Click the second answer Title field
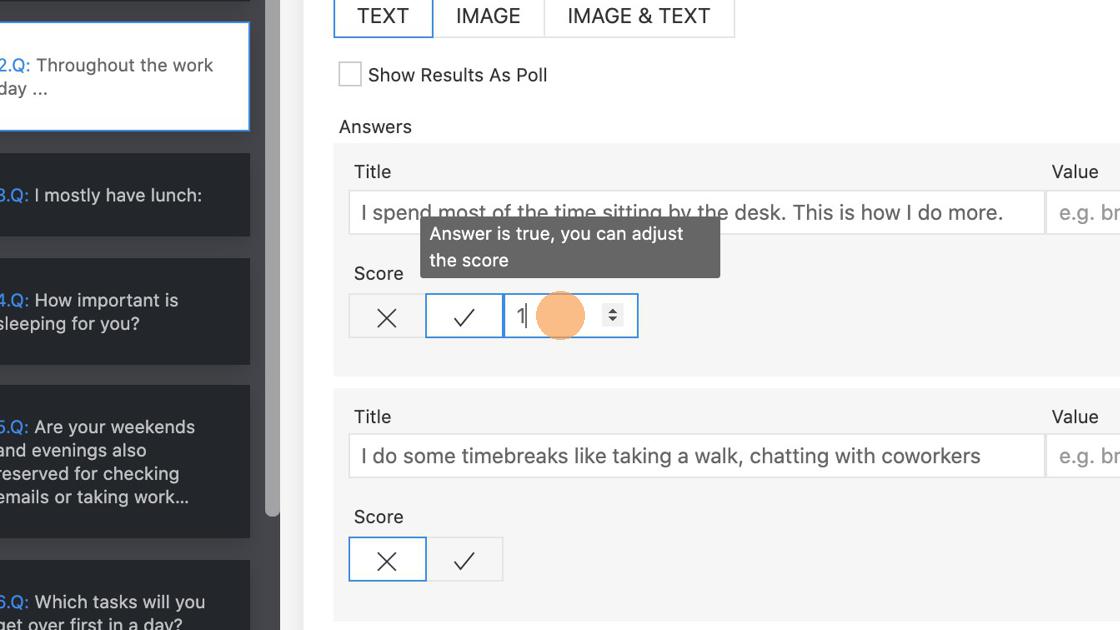 tap(696, 457)
